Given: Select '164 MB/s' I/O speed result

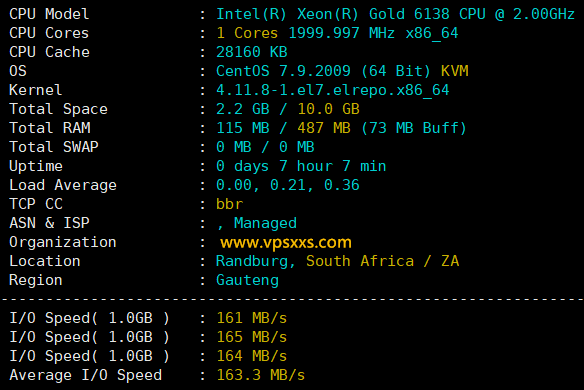Looking at the screenshot, I should tap(252, 356).
